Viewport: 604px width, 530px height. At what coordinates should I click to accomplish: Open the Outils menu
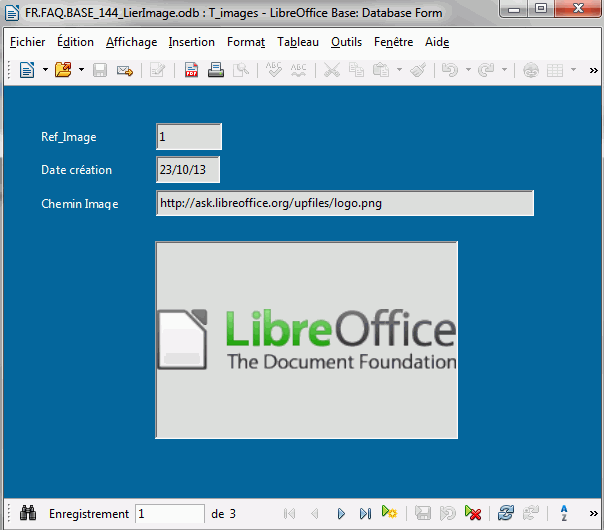click(x=346, y=42)
